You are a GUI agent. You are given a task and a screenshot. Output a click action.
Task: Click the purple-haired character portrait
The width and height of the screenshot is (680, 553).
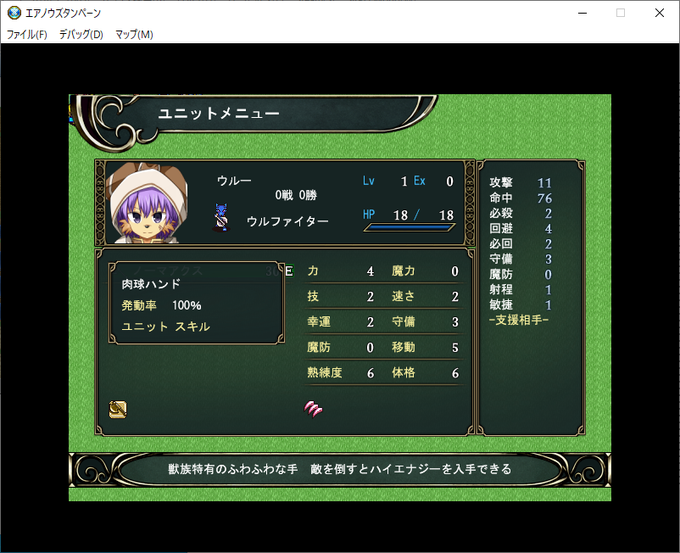coord(147,203)
